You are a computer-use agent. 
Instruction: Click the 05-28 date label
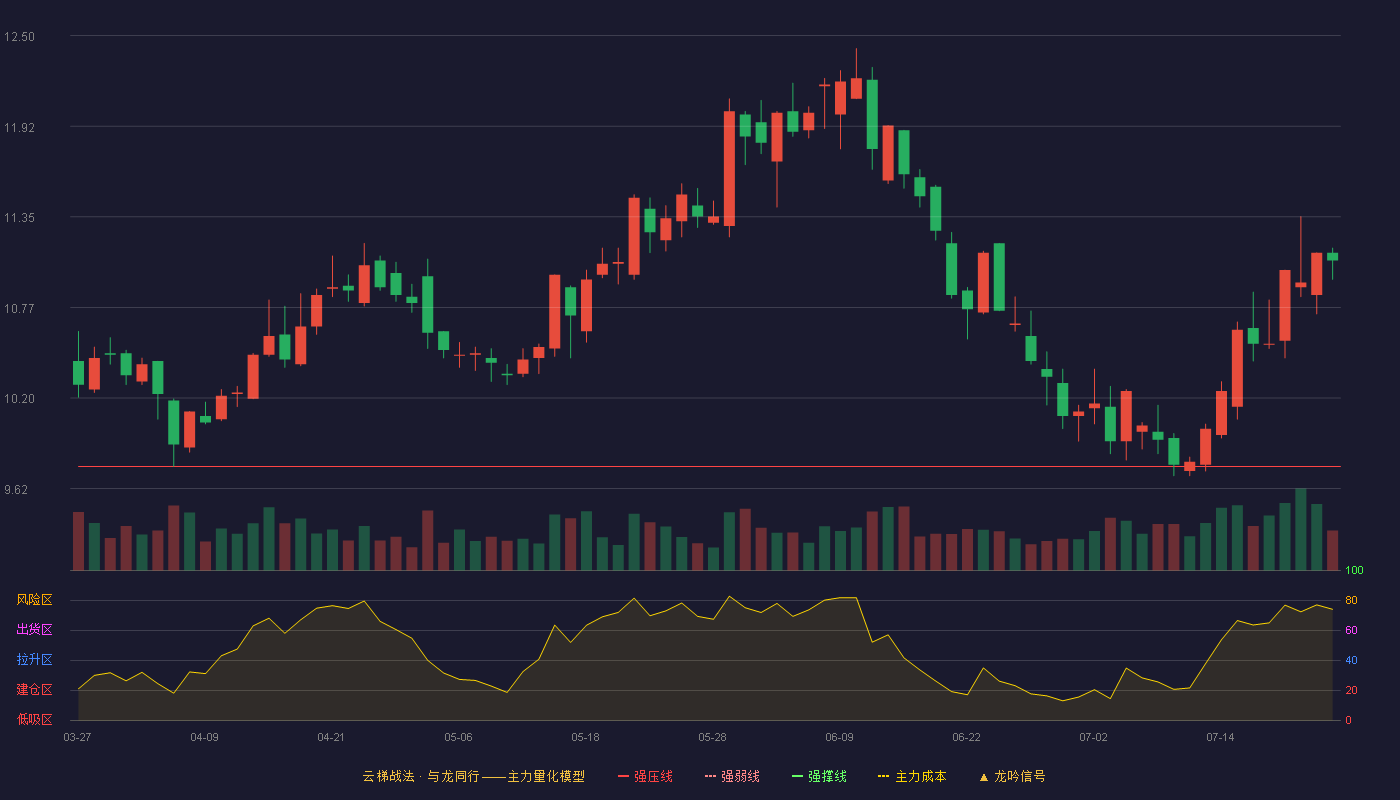tap(712, 737)
